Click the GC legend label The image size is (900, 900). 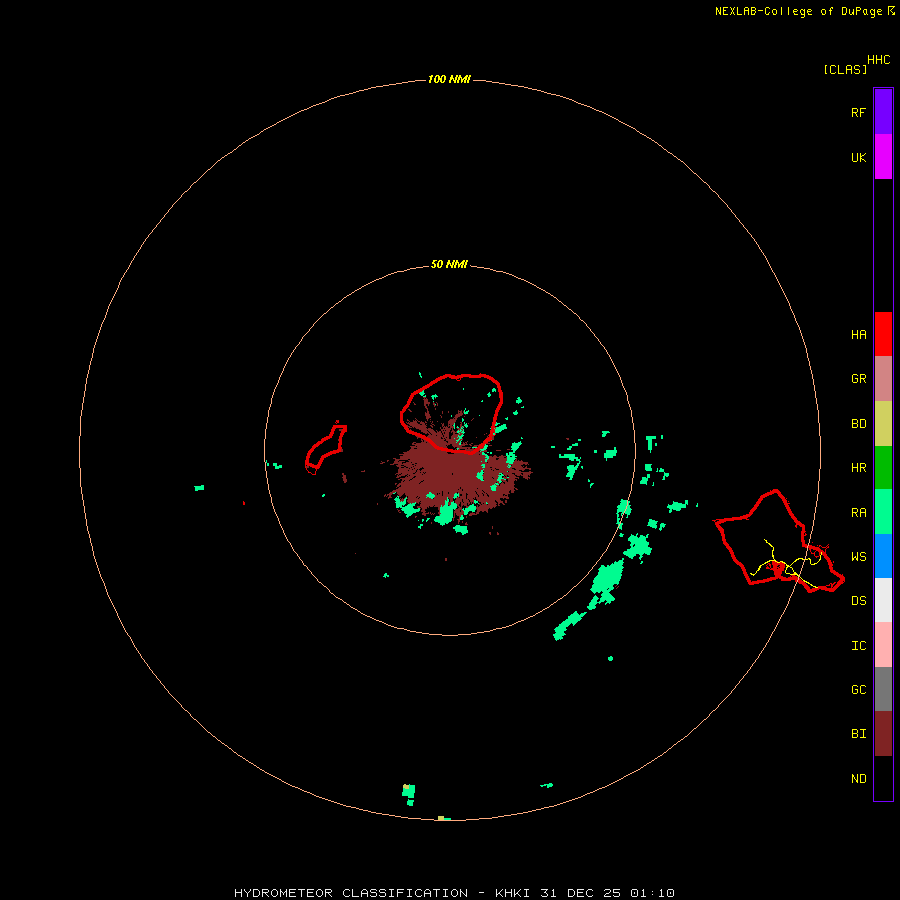click(x=858, y=690)
